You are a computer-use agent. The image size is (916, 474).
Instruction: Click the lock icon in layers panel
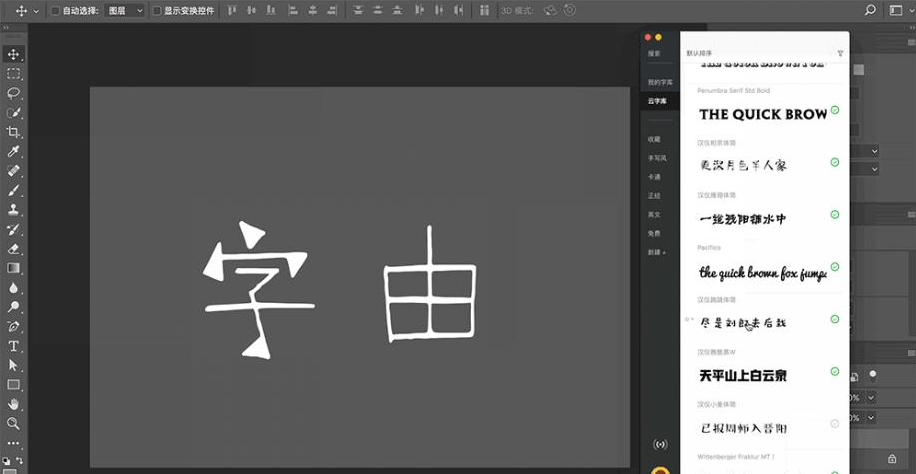point(891,458)
